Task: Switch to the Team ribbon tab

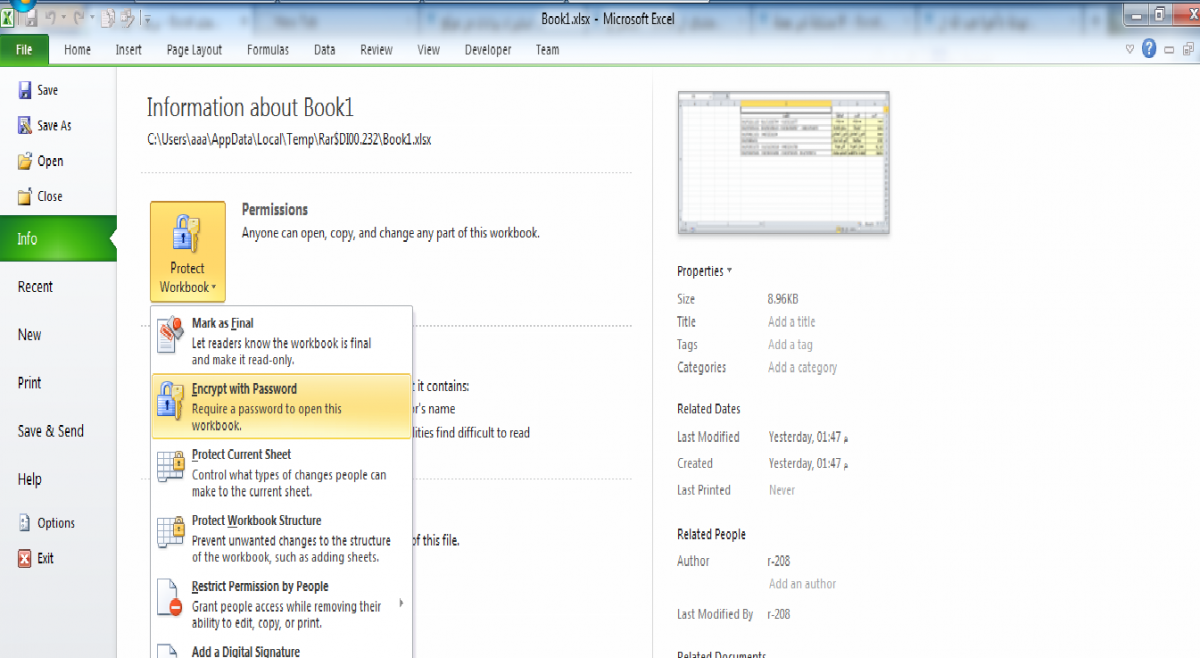Action: 548,50
